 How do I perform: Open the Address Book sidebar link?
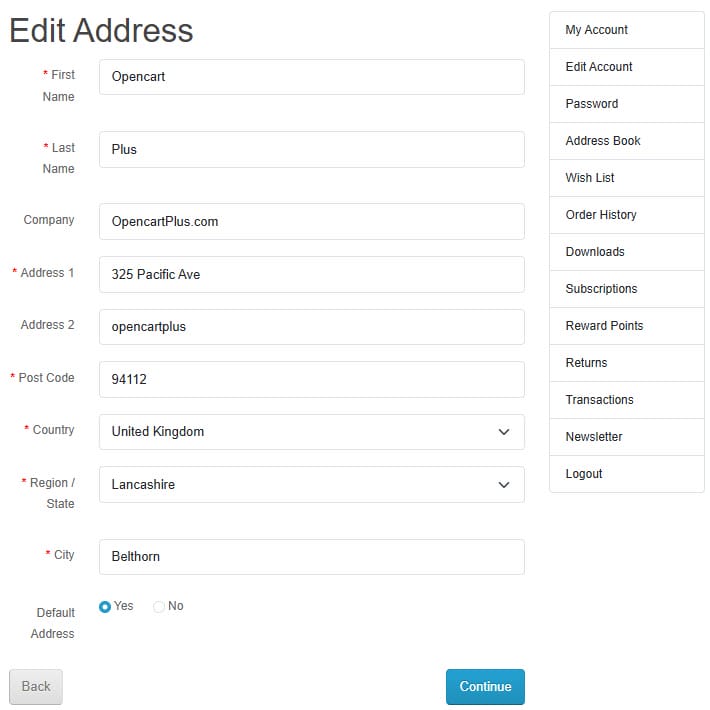click(627, 141)
